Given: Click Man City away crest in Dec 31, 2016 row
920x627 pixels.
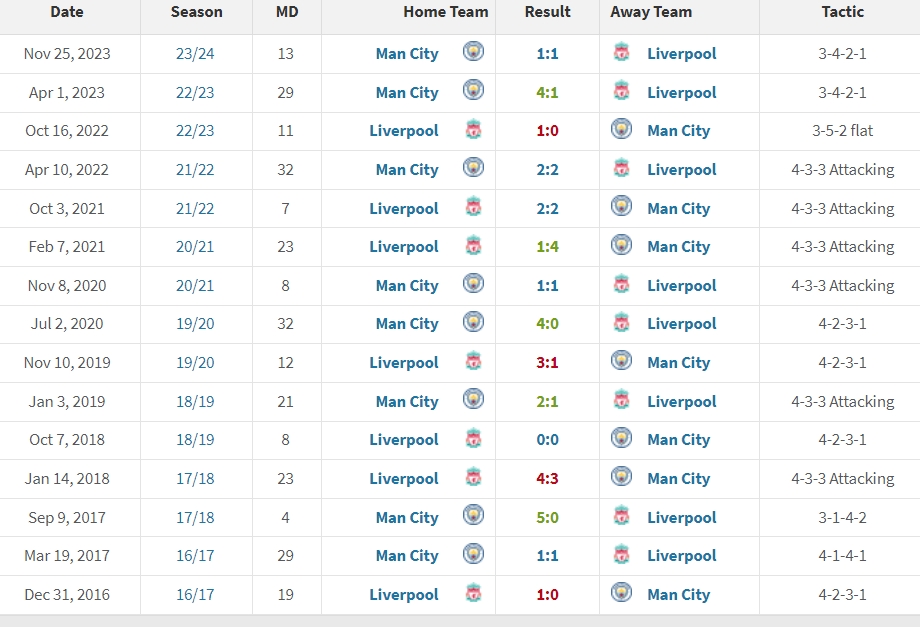Looking at the screenshot, I should point(621,594).
